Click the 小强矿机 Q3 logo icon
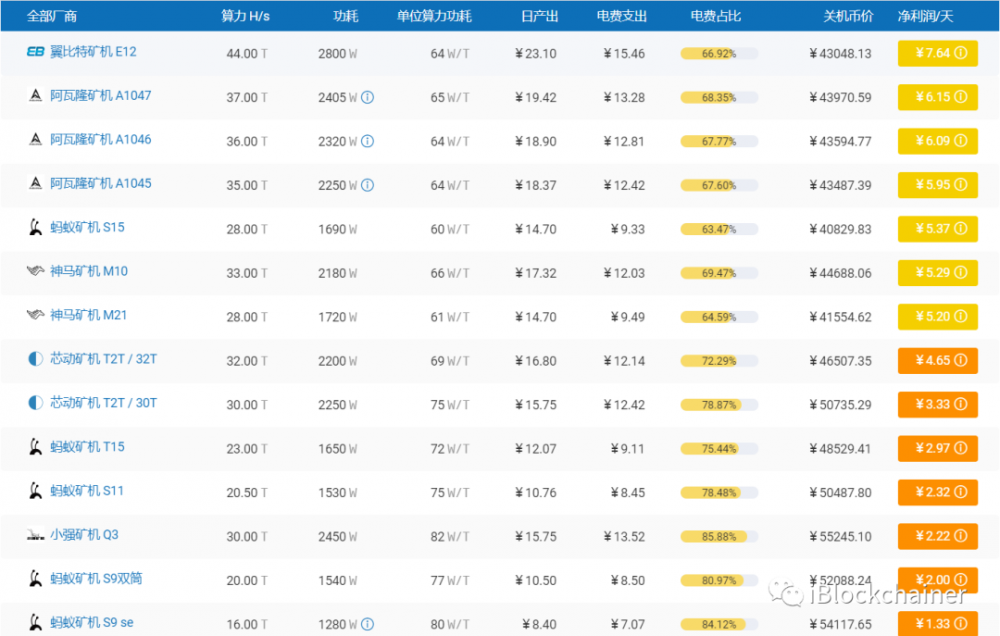This screenshot has height=636, width=1000. (35, 535)
